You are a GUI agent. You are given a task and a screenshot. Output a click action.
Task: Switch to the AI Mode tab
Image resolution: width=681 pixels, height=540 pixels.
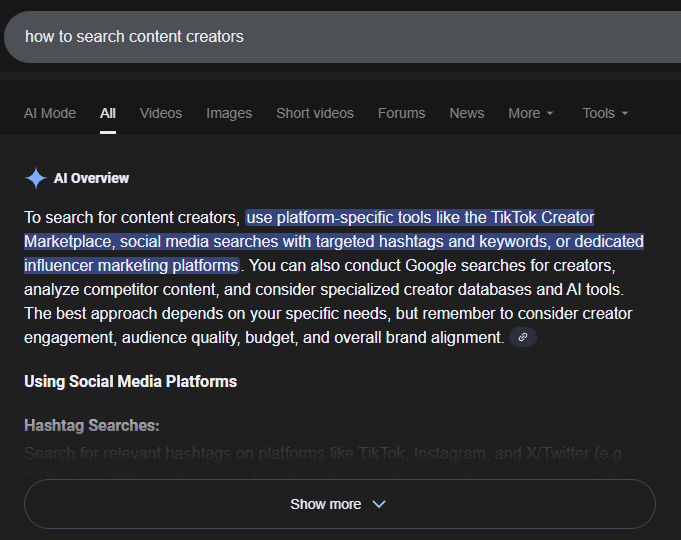[x=50, y=113]
